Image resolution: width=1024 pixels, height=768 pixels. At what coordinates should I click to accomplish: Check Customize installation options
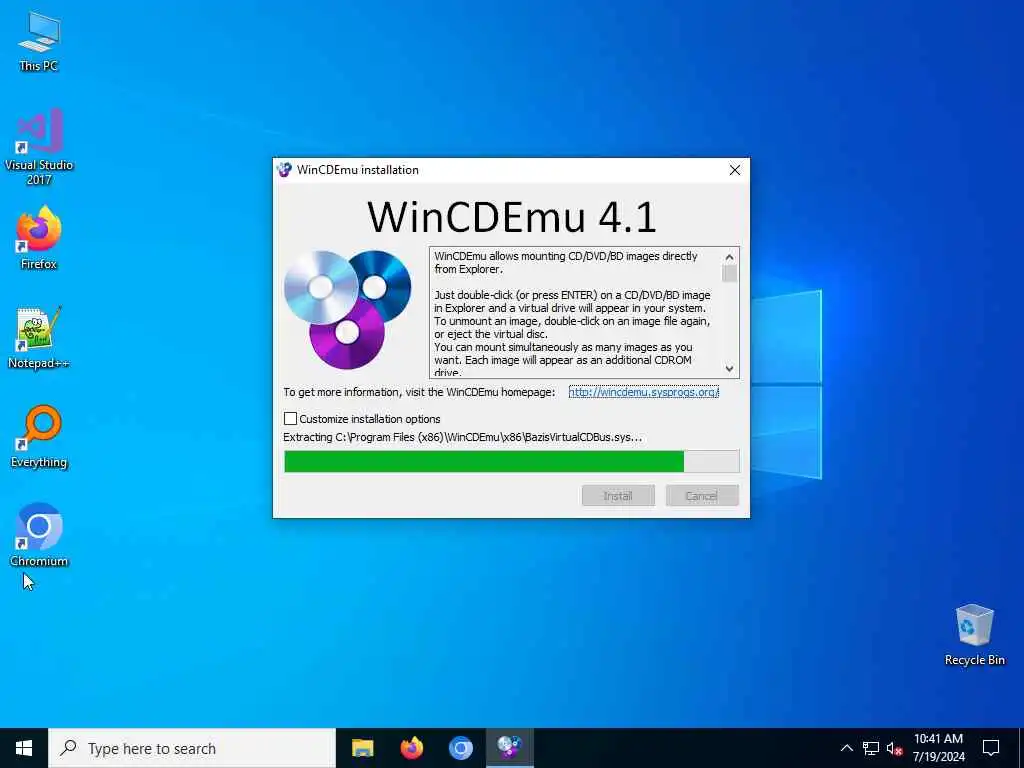click(291, 419)
